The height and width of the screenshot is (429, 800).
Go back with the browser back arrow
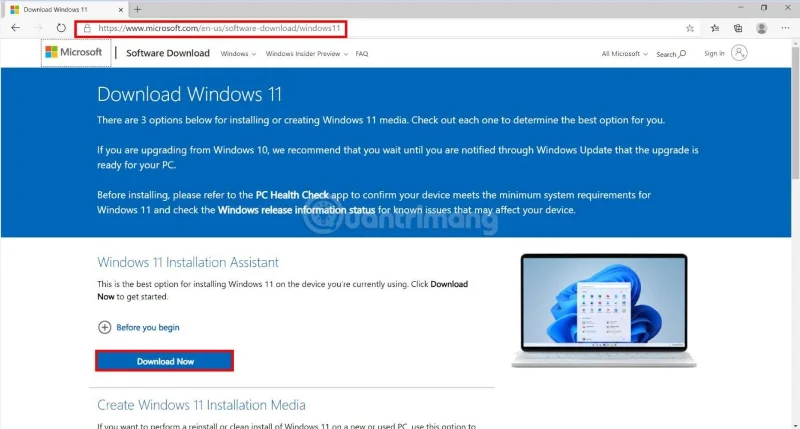click(x=16, y=28)
